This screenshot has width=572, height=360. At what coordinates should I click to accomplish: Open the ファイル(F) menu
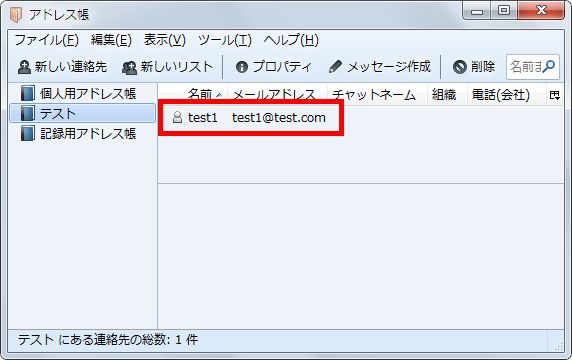click(x=47, y=40)
